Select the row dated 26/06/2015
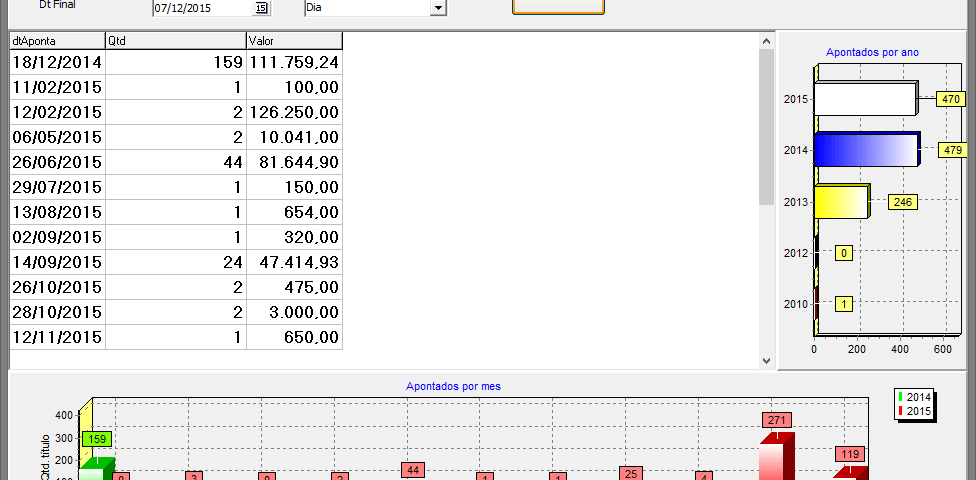 57,162
